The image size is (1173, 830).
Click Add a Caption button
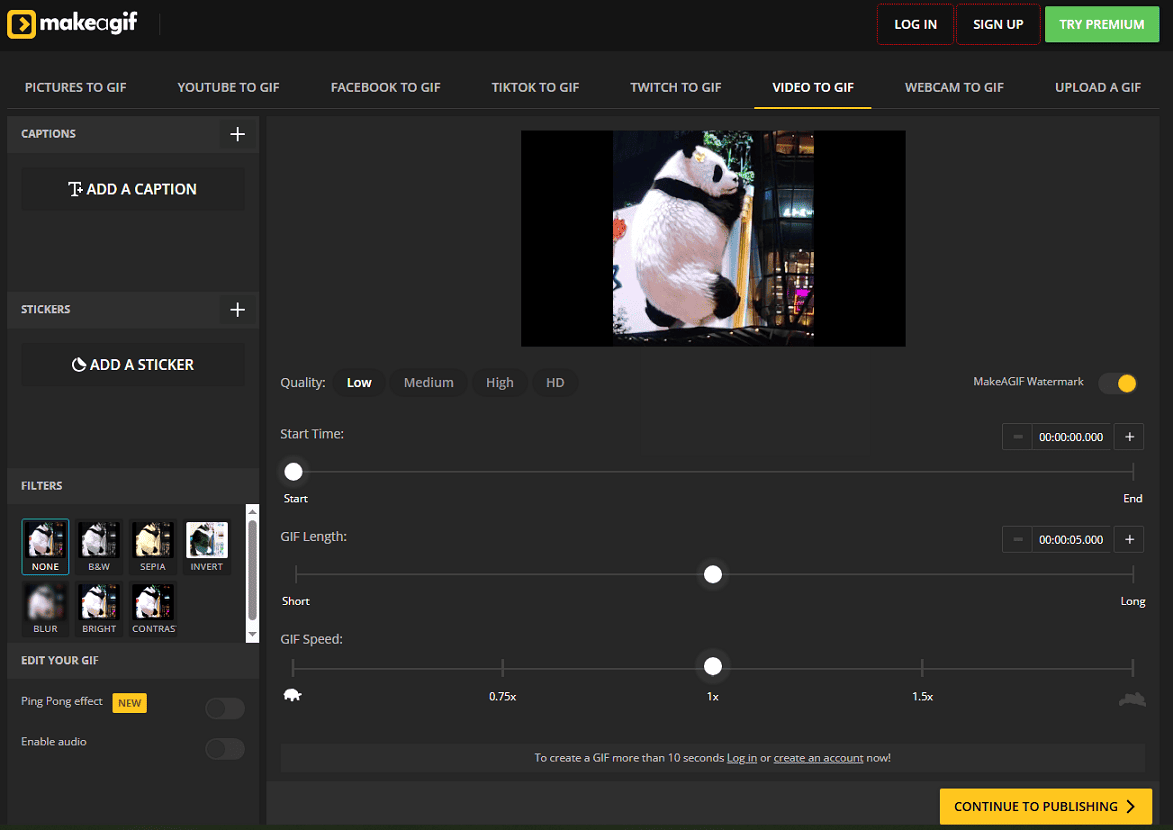132,189
